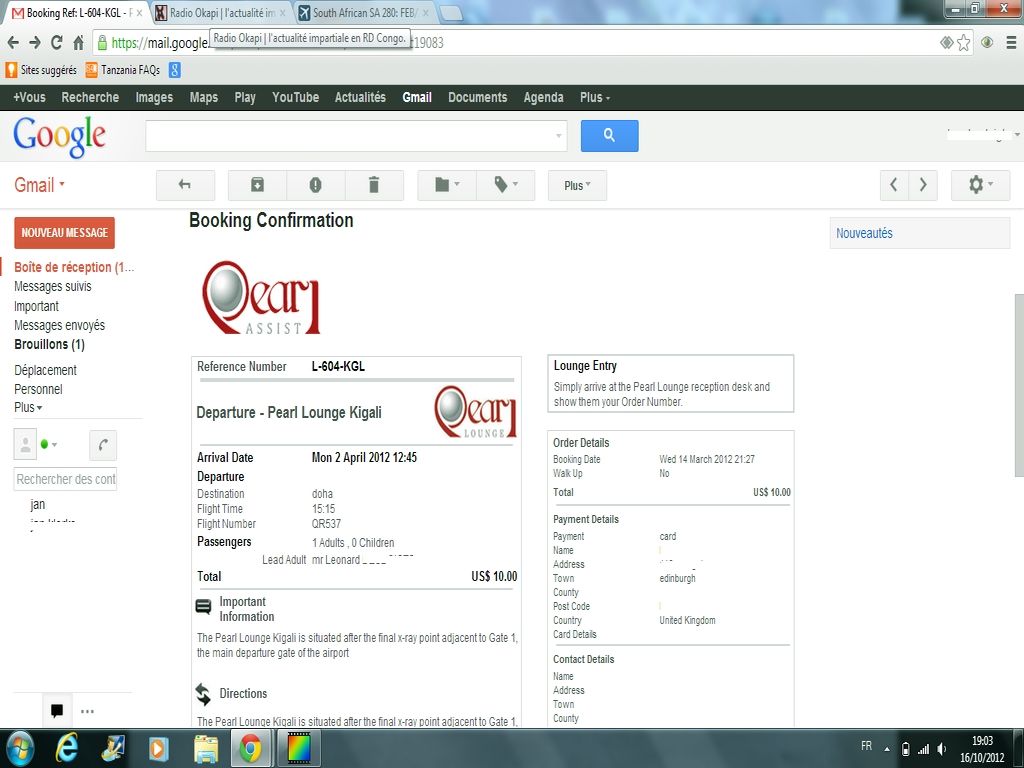Viewport: 1024px width, 768px height.
Task: Open the Labels tag dropdown
Action: click(x=505, y=185)
